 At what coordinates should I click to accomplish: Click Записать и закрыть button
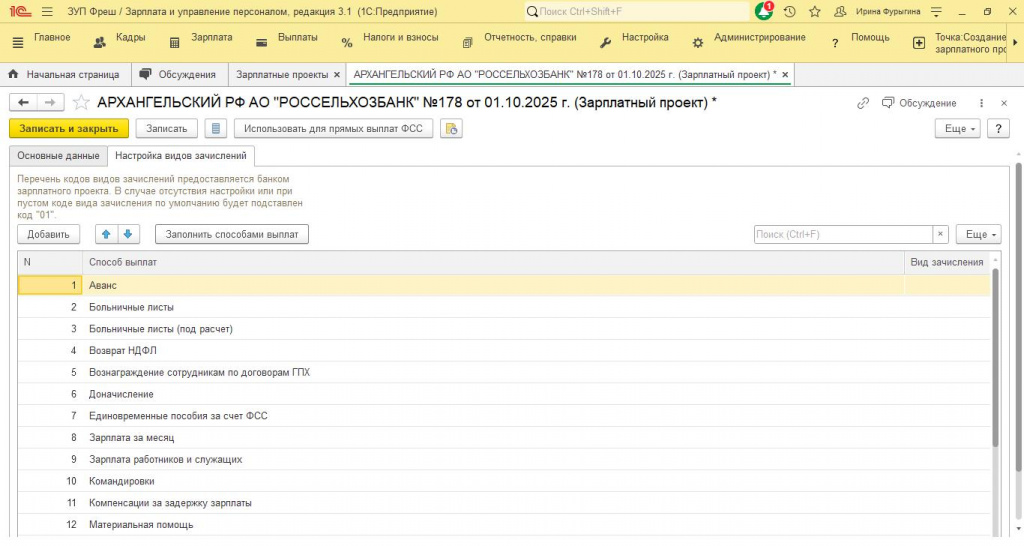(69, 129)
